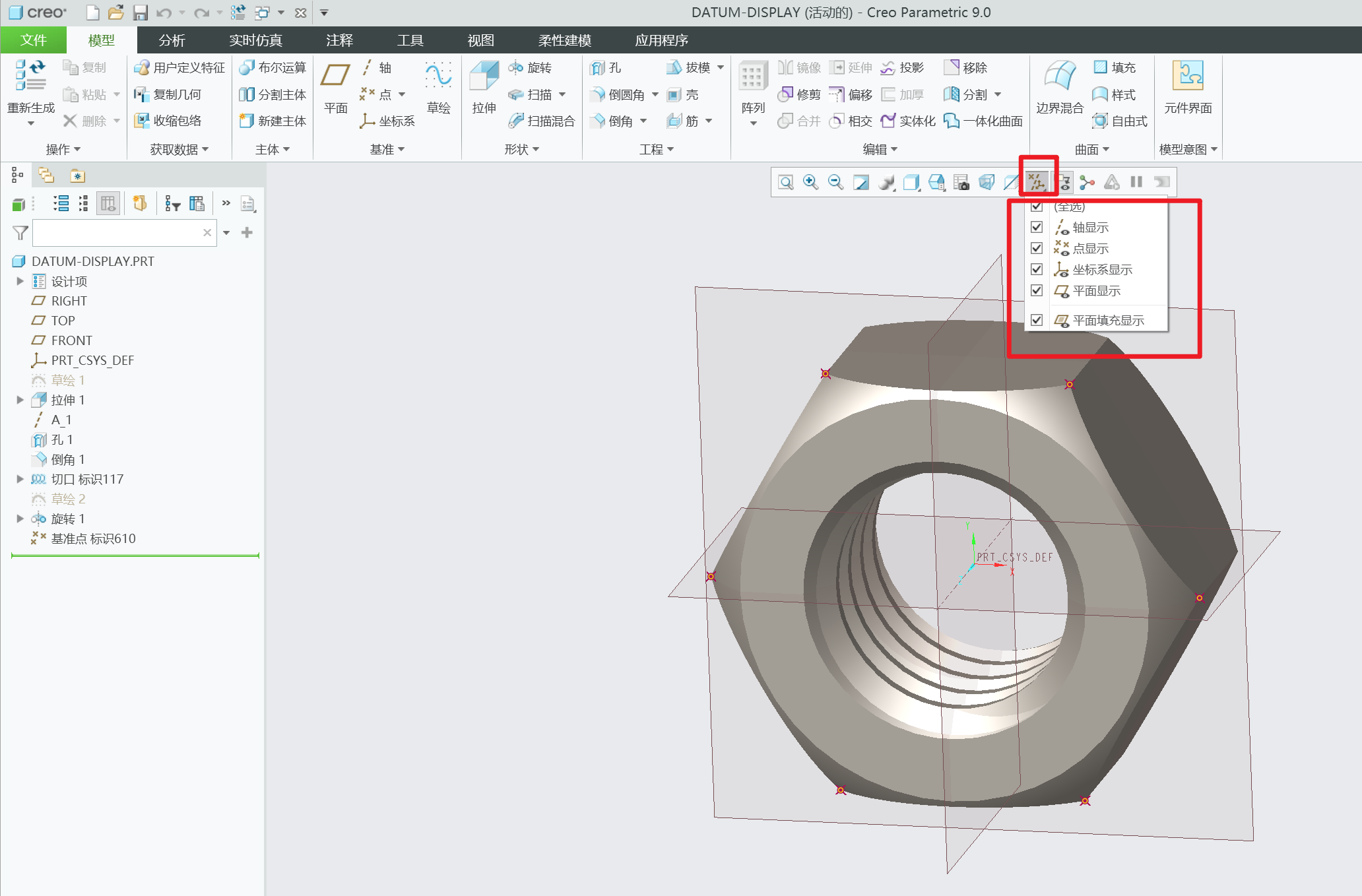The height and width of the screenshot is (896, 1362).
Task: Click the Refit view icon
Action: 785,182
